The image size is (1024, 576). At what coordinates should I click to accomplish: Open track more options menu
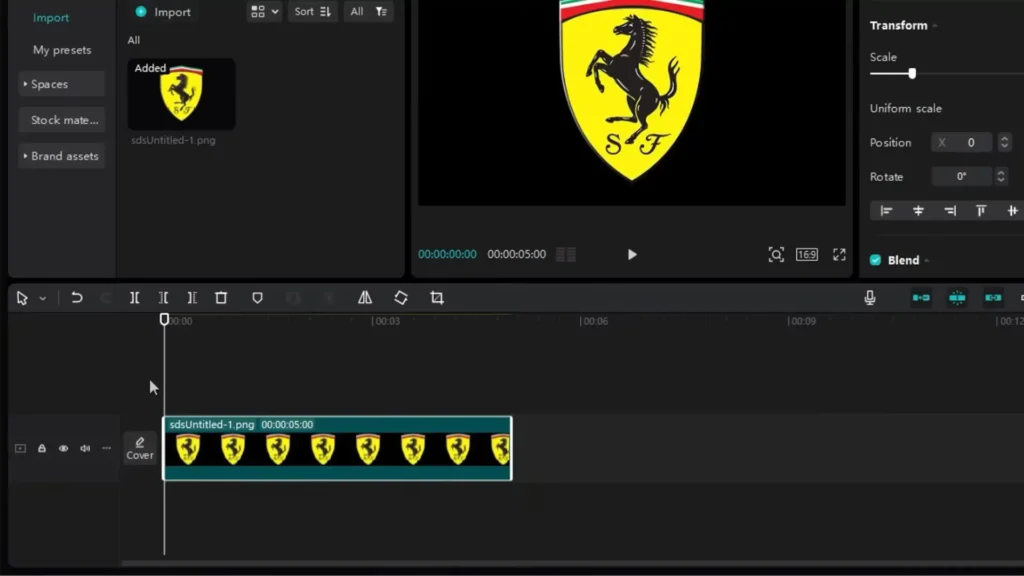(106, 449)
